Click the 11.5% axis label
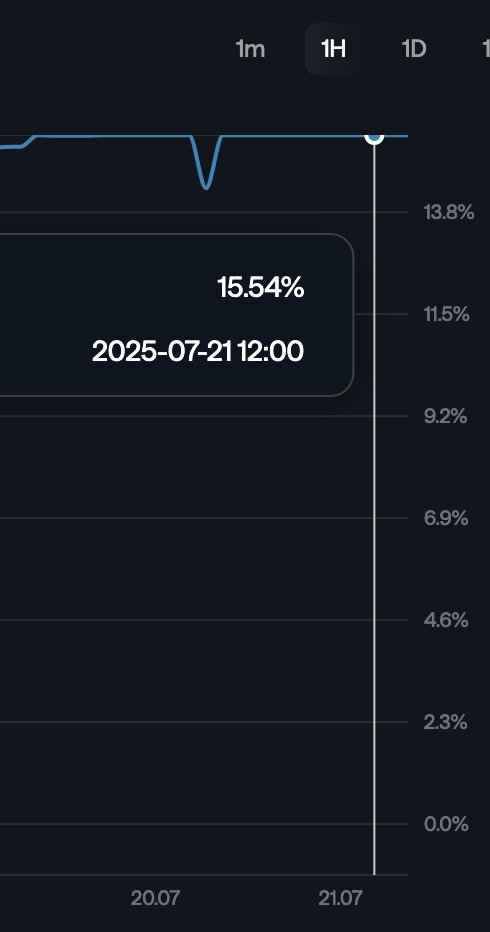 click(x=447, y=314)
